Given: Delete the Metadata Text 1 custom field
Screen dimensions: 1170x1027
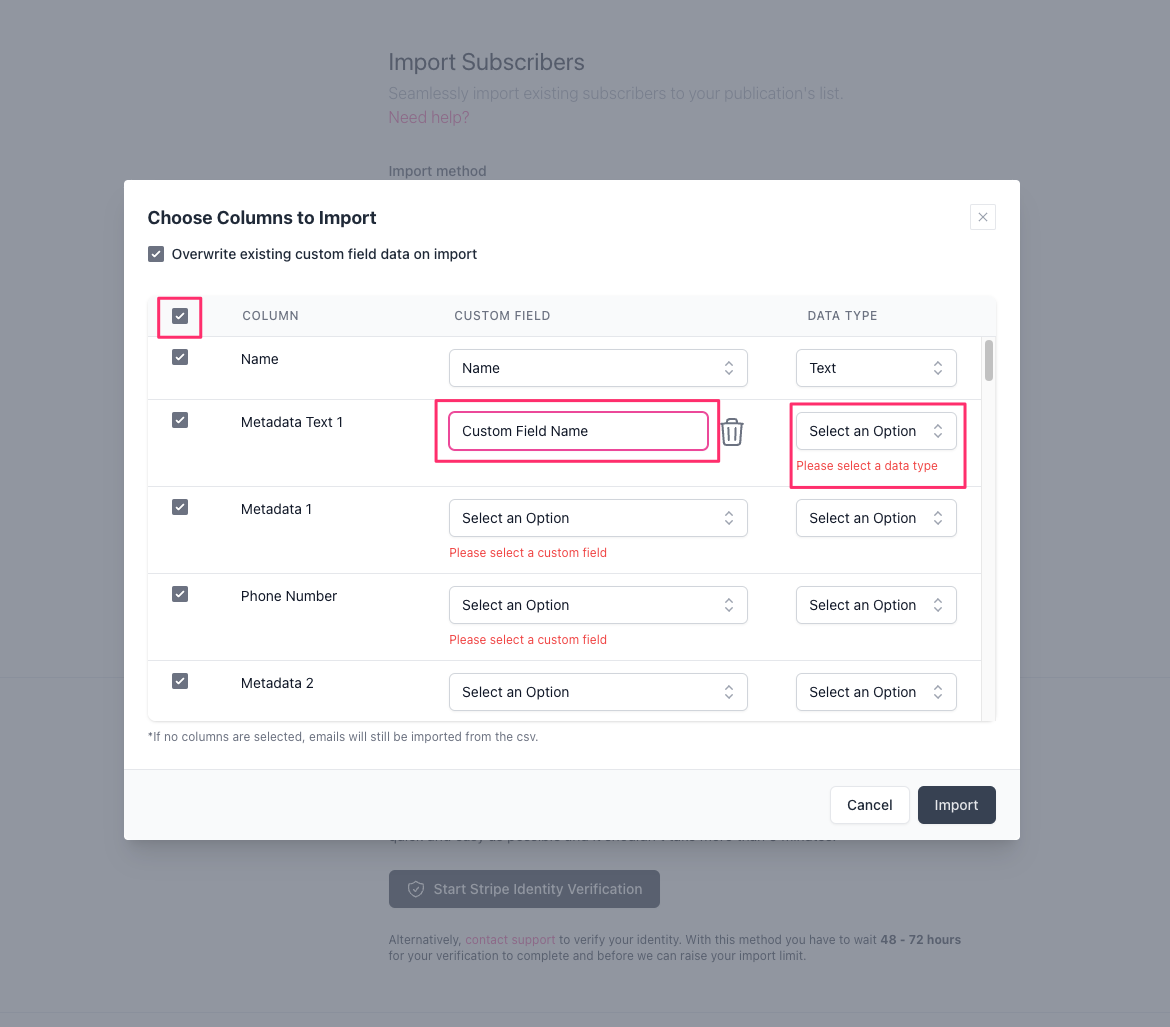Looking at the screenshot, I should 732,432.
